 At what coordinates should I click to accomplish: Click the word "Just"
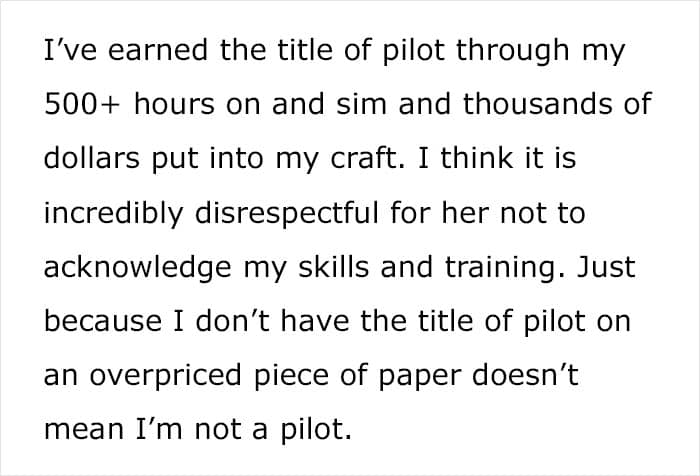[x=606, y=267]
